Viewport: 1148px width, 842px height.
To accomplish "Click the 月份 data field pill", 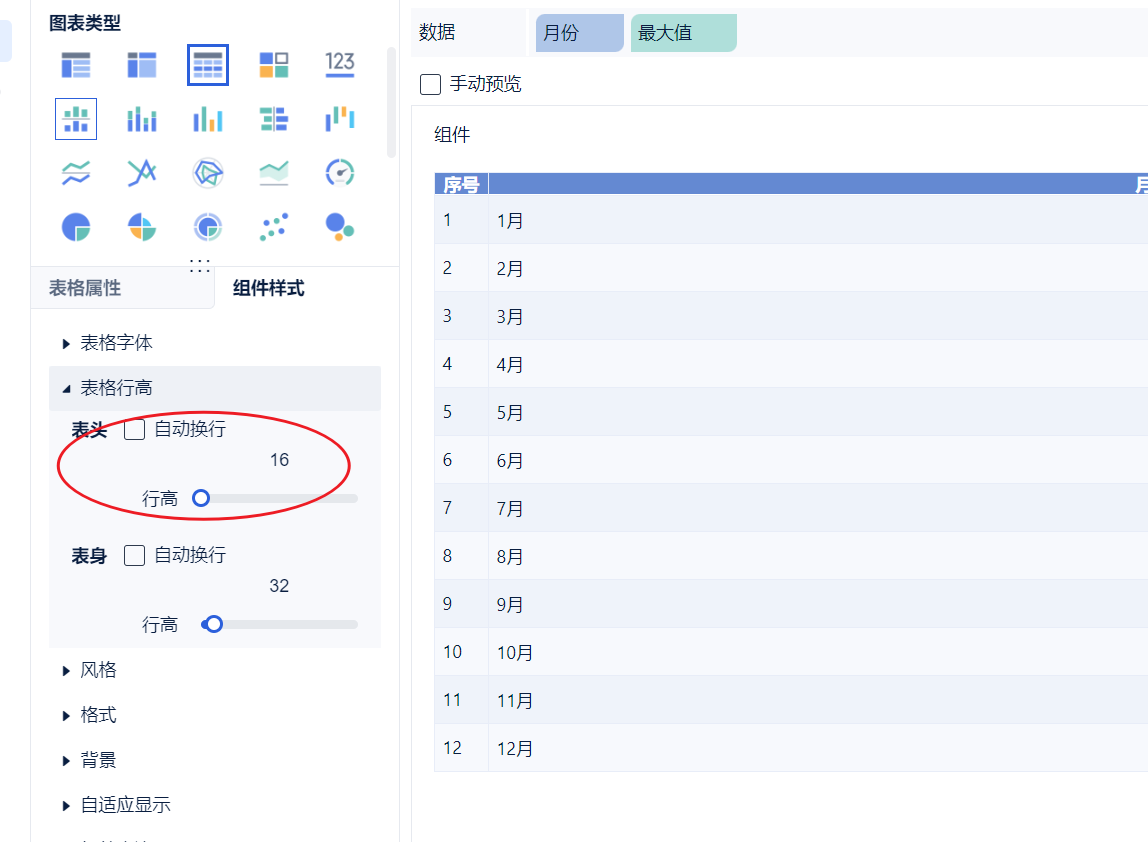I will coord(579,33).
